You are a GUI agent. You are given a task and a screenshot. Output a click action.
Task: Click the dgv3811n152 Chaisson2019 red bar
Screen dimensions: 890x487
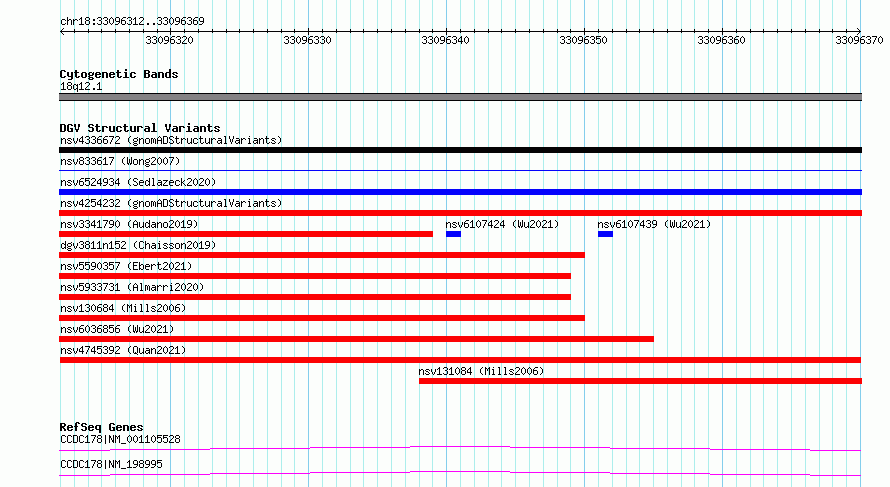322,255
